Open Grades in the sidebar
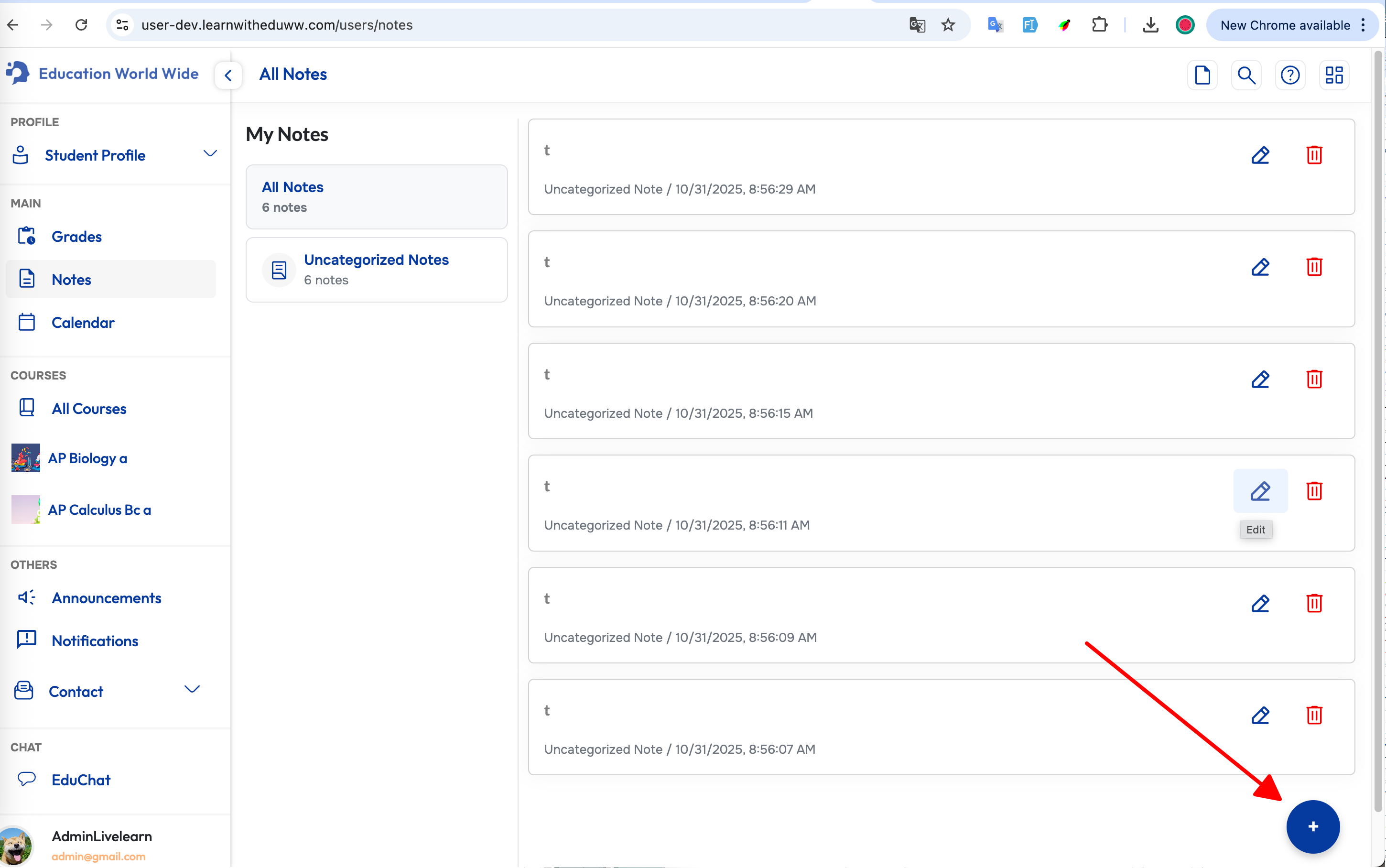 point(76,237)
